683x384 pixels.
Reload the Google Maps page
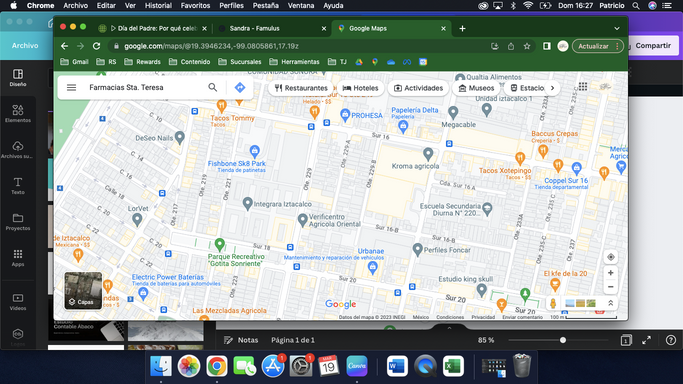click(97, 46)
